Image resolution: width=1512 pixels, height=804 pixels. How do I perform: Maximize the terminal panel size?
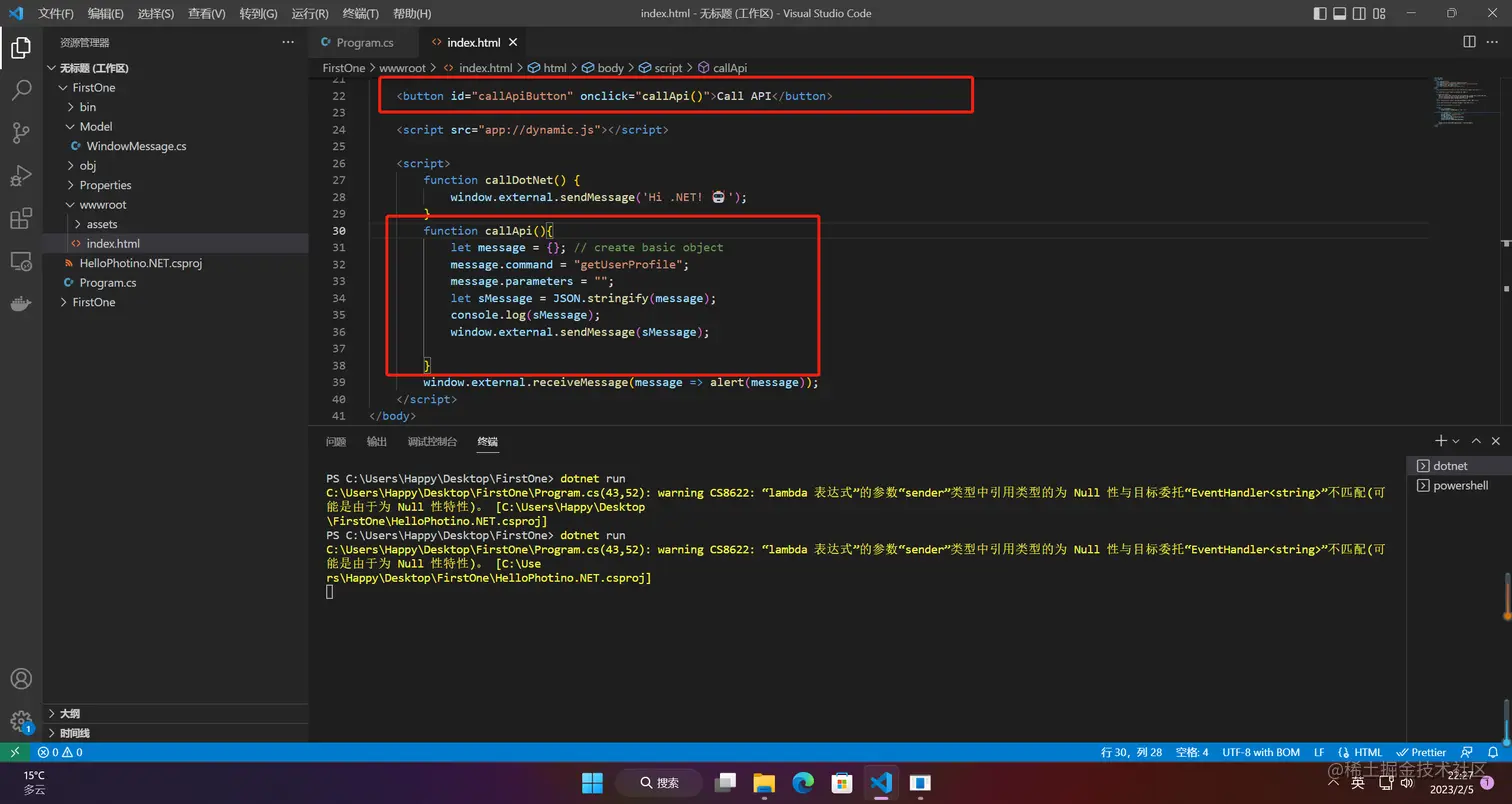[1475, 441]
